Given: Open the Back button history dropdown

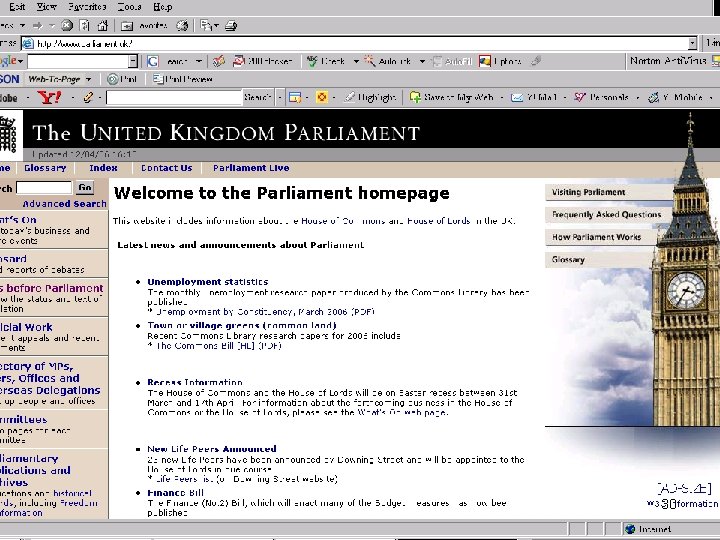Looking at the screenshot, I should point(22,26).
